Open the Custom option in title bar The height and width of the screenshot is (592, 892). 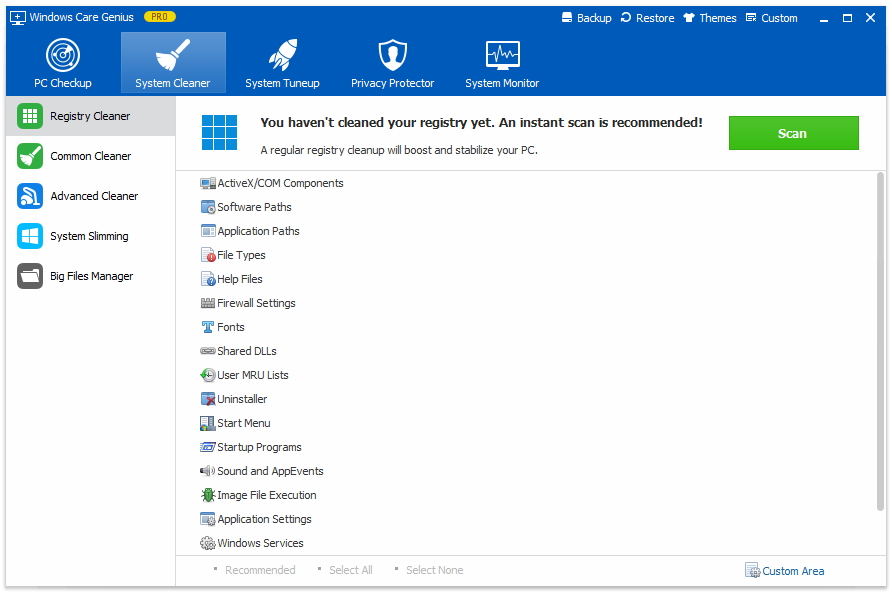pos(771,18)
